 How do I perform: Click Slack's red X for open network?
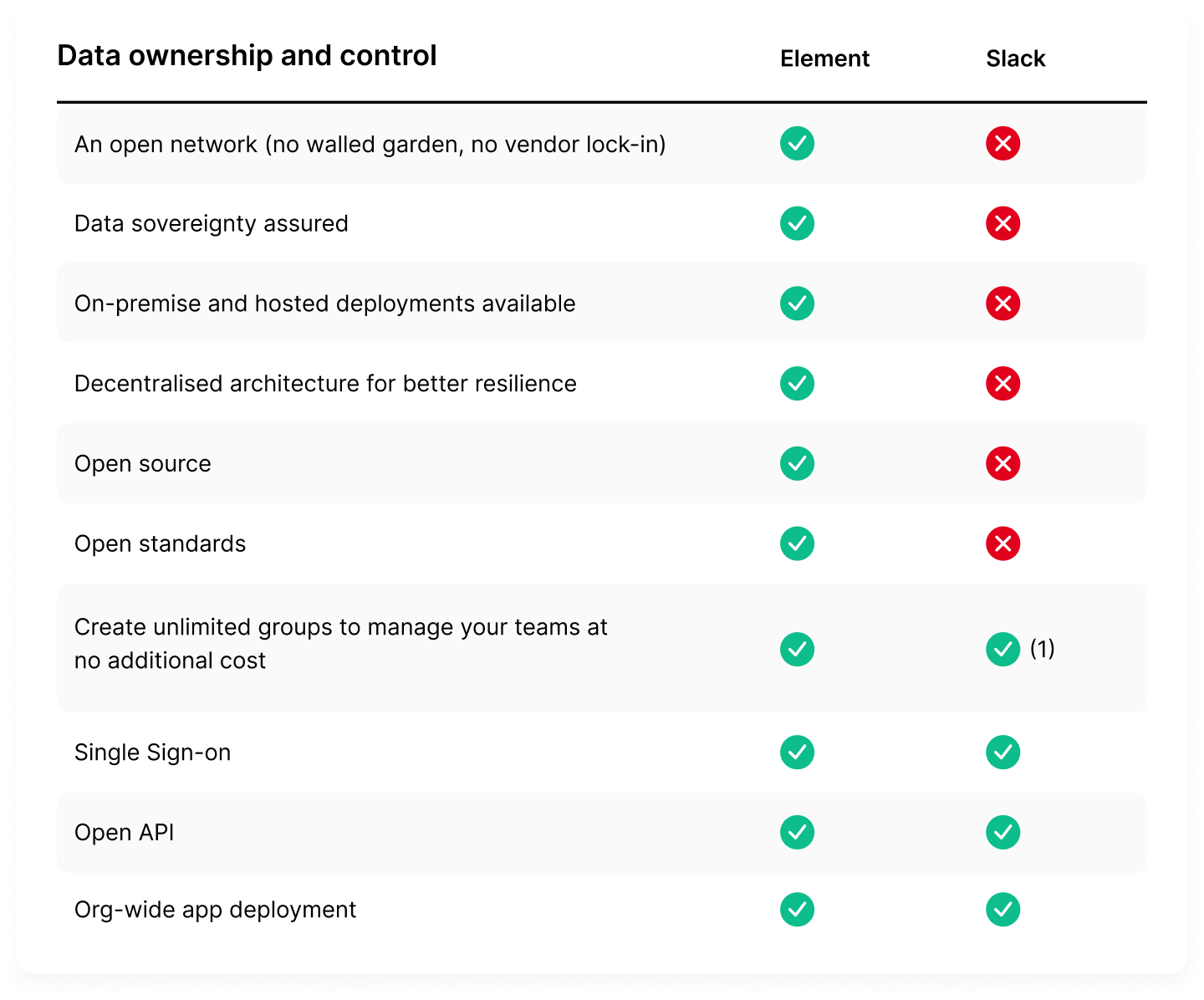(1002, 144)
